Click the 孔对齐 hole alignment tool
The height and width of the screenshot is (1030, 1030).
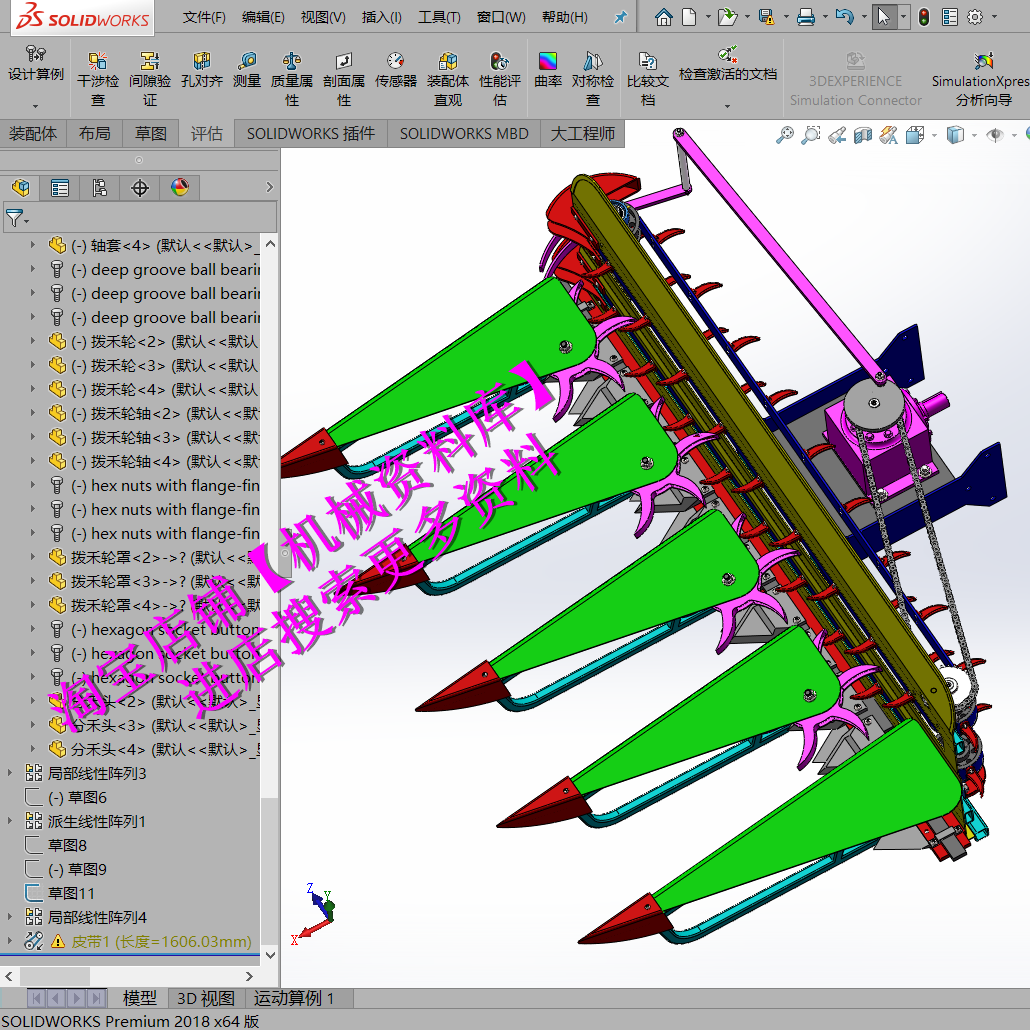click(x=201, y=77)
